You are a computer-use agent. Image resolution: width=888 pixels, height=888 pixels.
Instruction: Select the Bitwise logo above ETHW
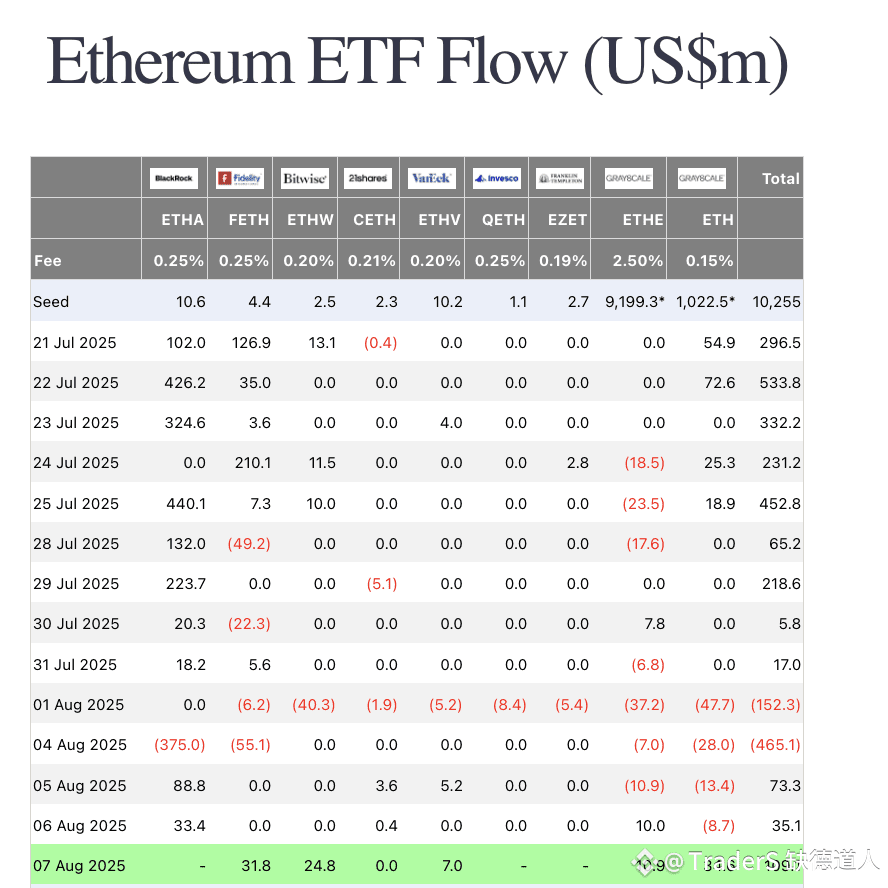[305, 179]
